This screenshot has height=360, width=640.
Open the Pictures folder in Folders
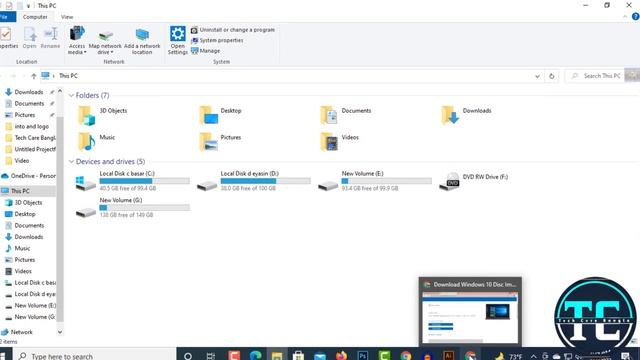220,142
